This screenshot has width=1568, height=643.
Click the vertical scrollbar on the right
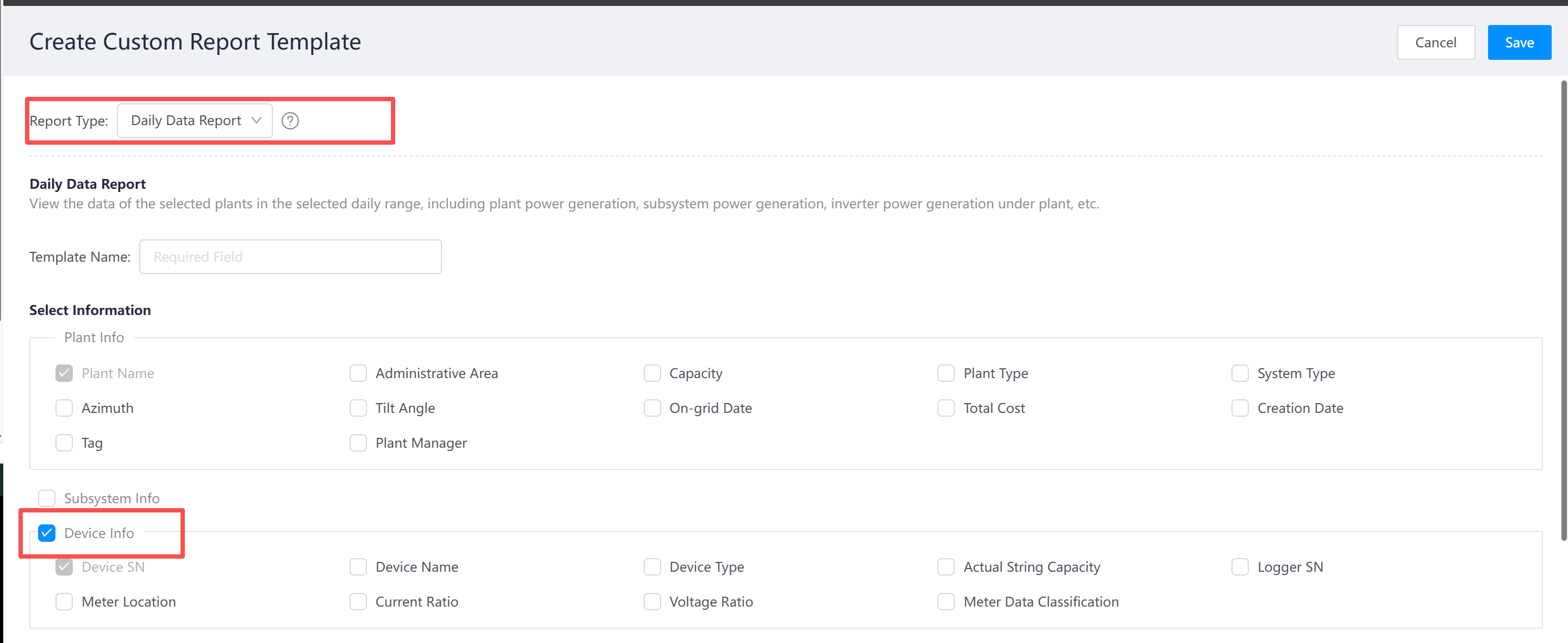pos(1563,311)
